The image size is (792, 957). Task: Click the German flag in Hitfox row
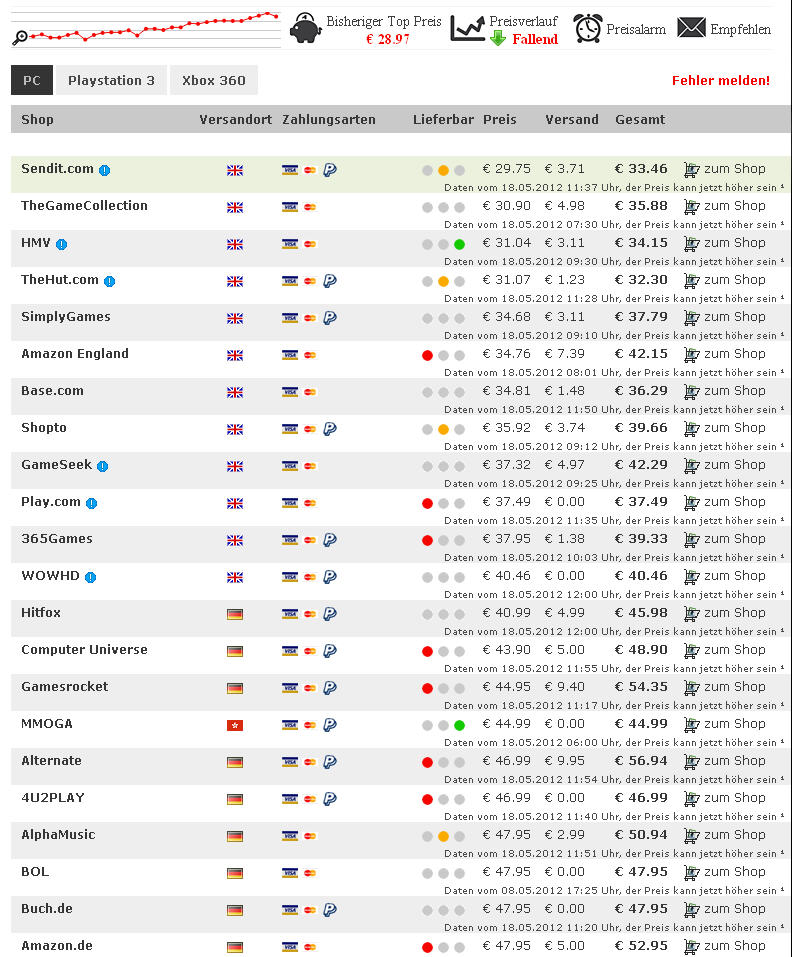click(x=235, y=614)
